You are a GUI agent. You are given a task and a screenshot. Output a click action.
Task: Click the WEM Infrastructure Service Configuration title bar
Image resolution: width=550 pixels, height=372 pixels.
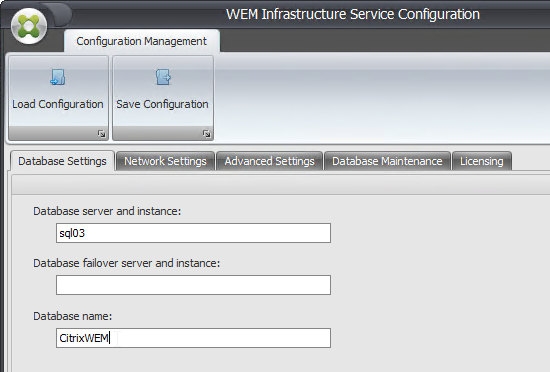click(x=353, y=14)
